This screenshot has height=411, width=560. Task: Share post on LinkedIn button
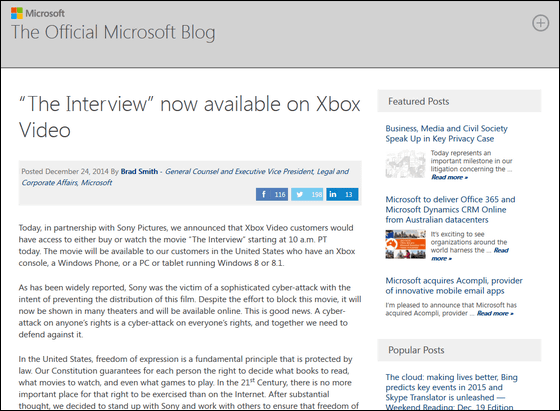342,194
